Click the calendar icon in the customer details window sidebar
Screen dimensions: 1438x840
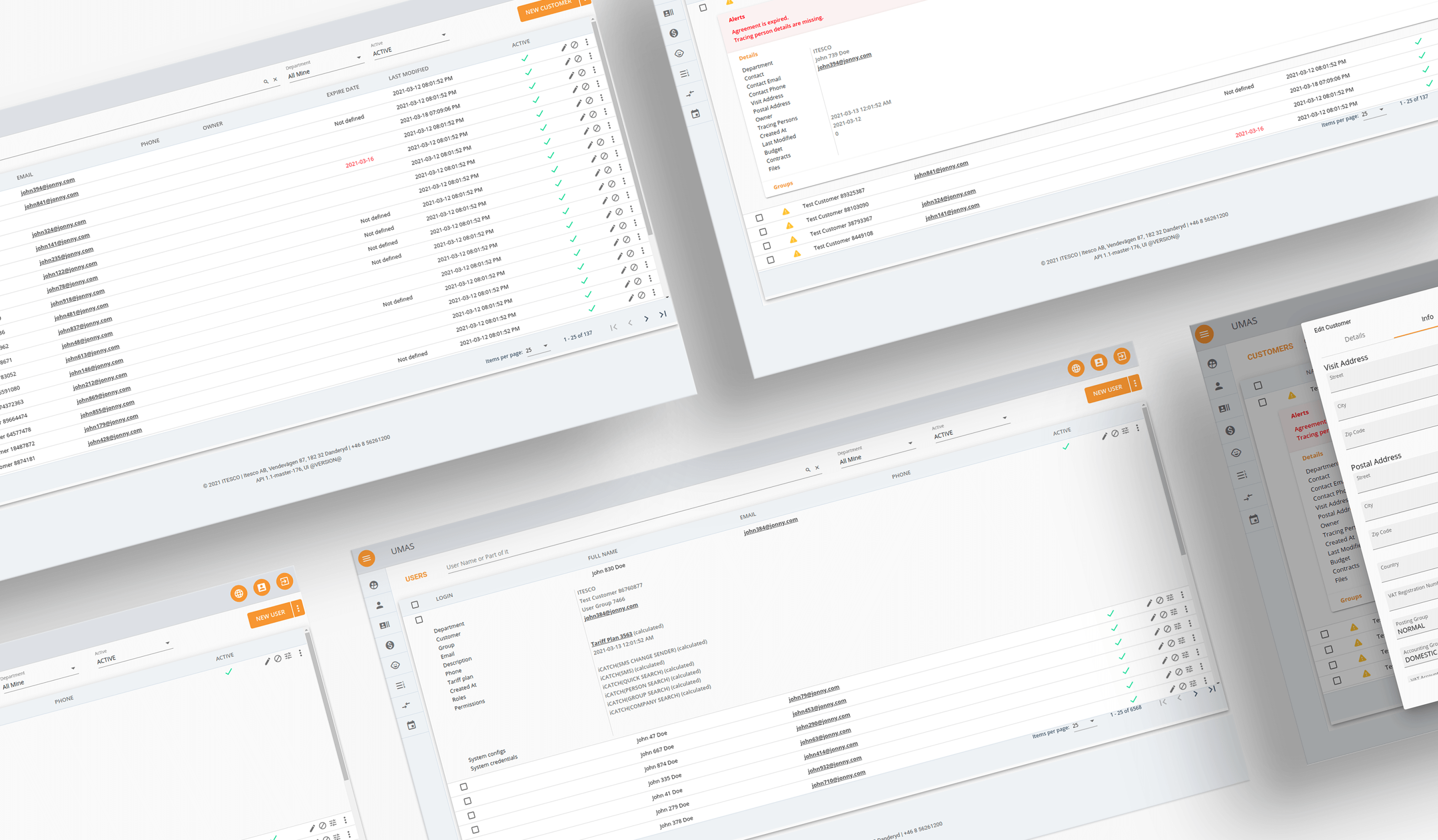[695, 113]
